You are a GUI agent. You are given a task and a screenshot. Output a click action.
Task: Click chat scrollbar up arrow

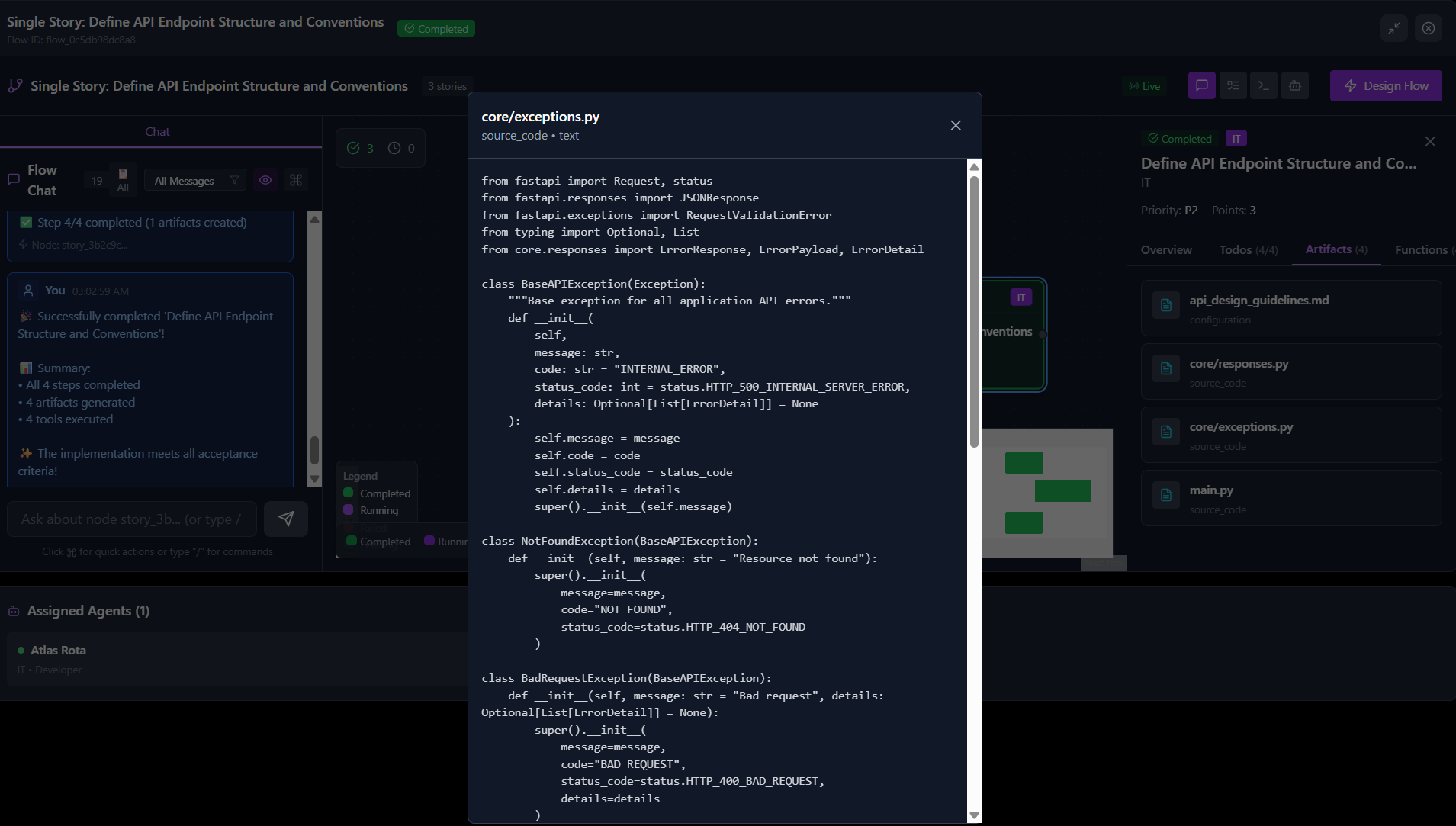point(314,219)
